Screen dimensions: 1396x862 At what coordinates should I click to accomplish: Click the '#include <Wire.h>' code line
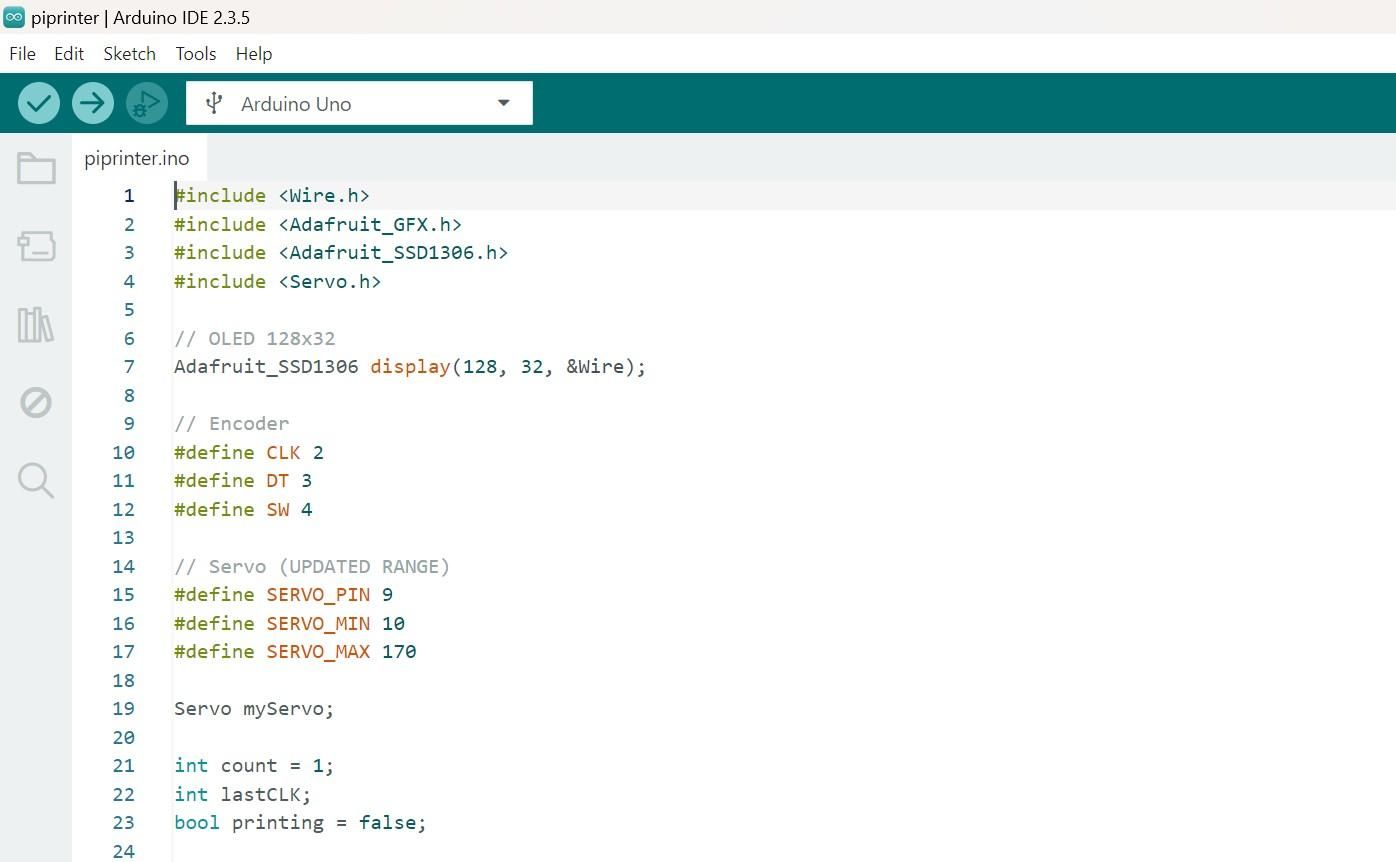pyautogui.click(x=272, y=196)
